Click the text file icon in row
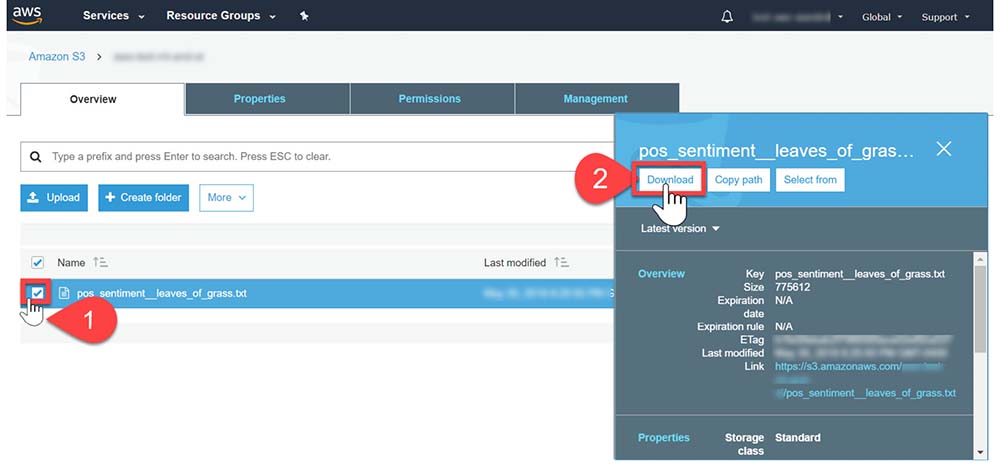This screenshot has width=1000, height=468. coord(64,293)
